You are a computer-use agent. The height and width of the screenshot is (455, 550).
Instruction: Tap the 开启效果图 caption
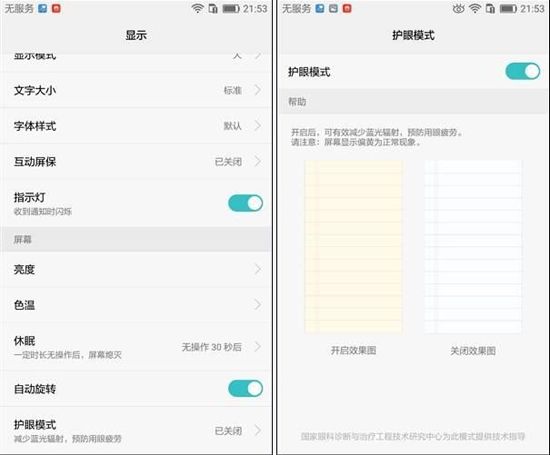[x=354, y=350]
